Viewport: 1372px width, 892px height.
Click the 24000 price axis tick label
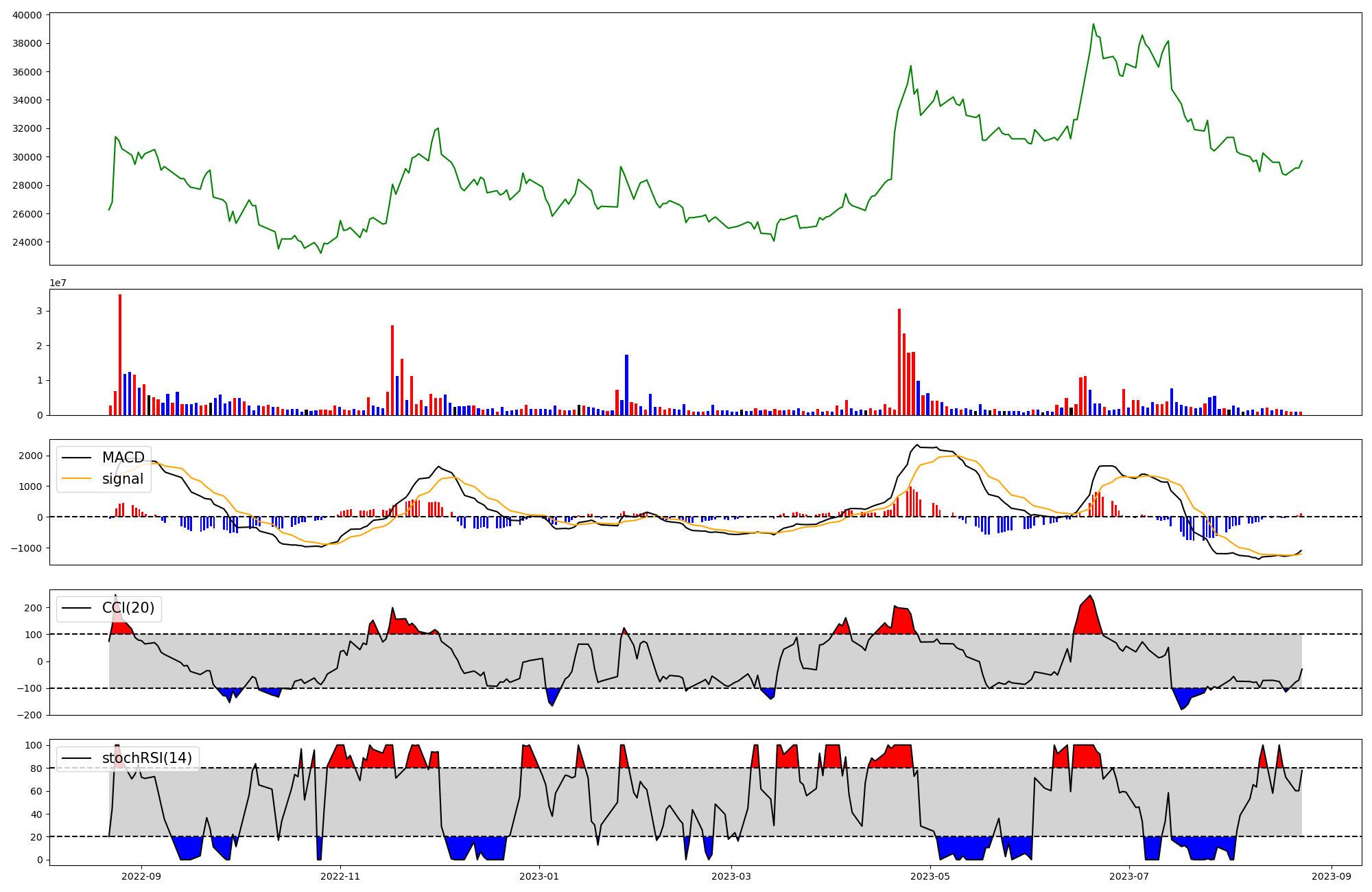click(27, 242)
